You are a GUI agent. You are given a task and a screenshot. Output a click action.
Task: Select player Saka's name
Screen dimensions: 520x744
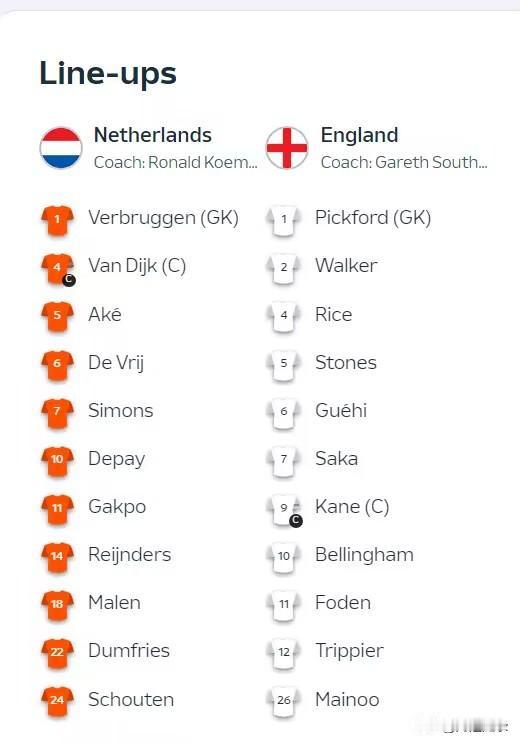336,458
